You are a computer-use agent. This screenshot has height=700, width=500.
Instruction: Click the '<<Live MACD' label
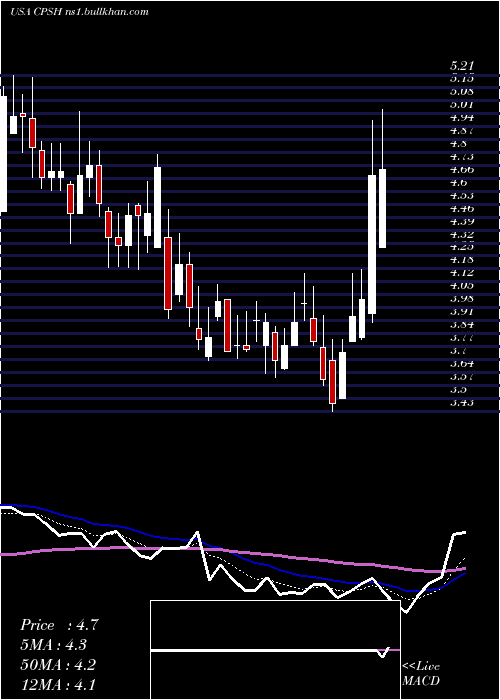point(421,674)
